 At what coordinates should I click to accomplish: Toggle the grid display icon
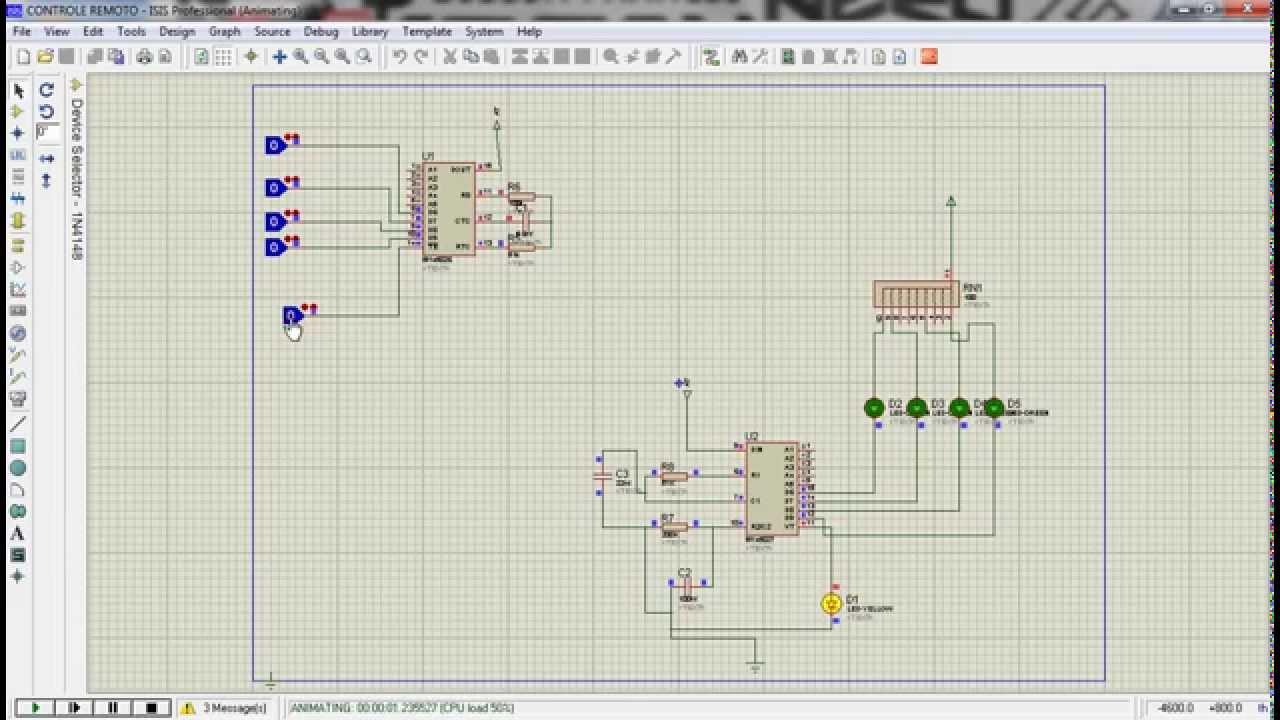pyautogui.click(x=223, y=57)
